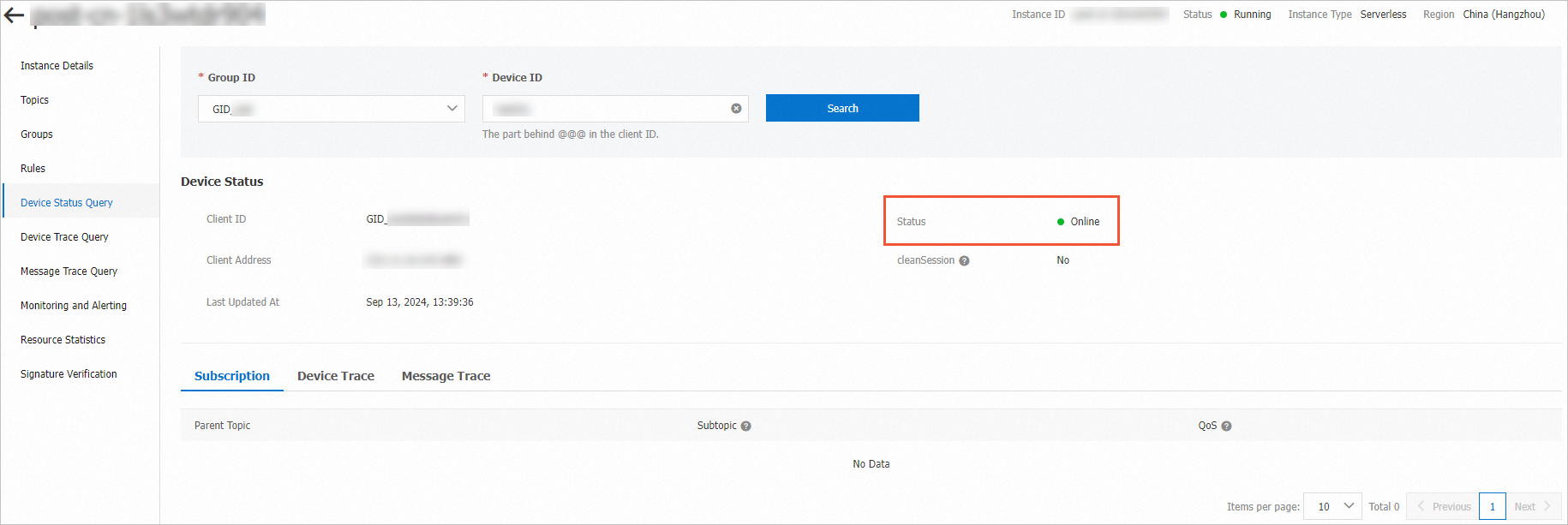Switch to the Message Trace tab
Screen dimensions: 1568x525
tap(446, 376)
